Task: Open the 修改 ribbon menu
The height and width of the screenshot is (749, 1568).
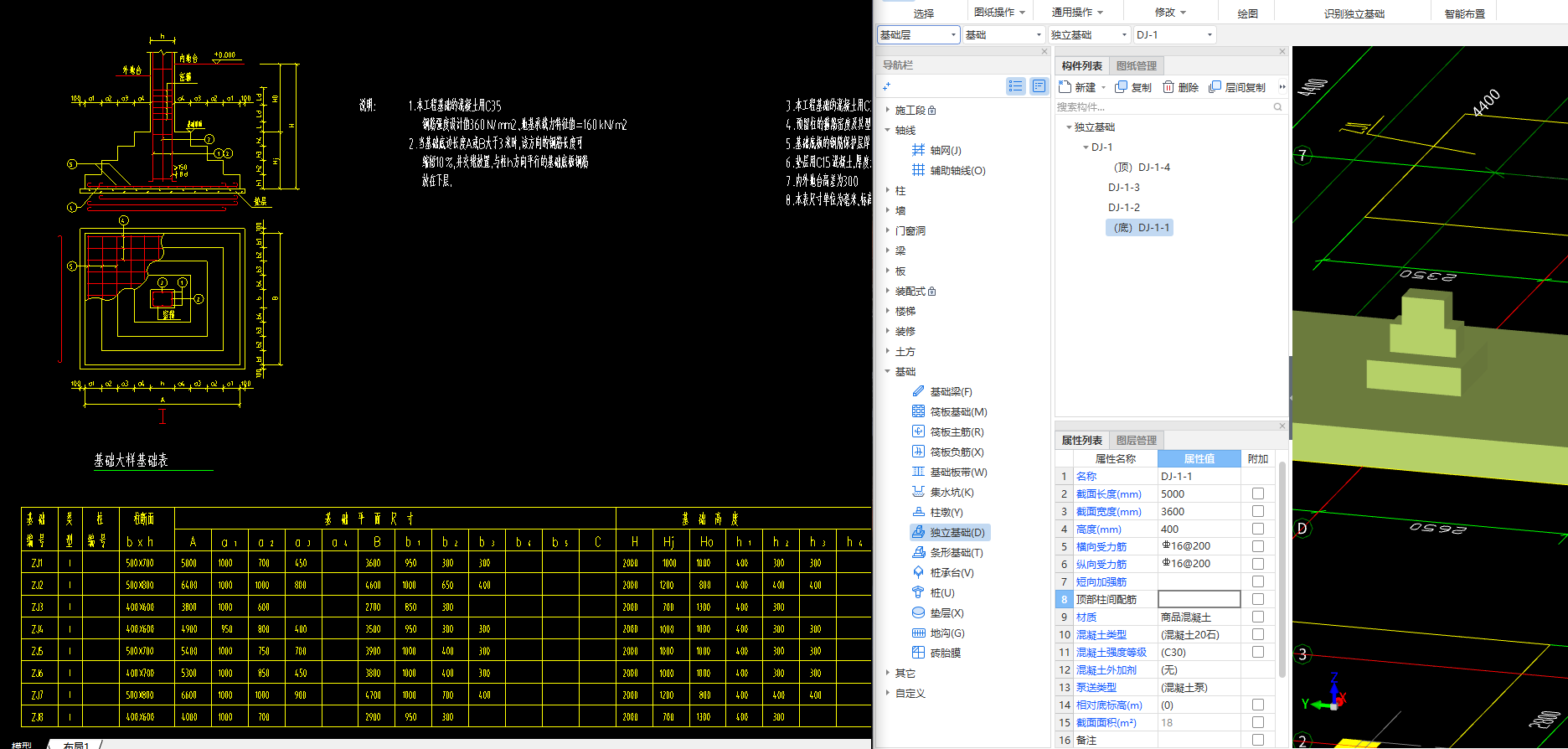Action: pyautogui.click(x=1170, y=13)
